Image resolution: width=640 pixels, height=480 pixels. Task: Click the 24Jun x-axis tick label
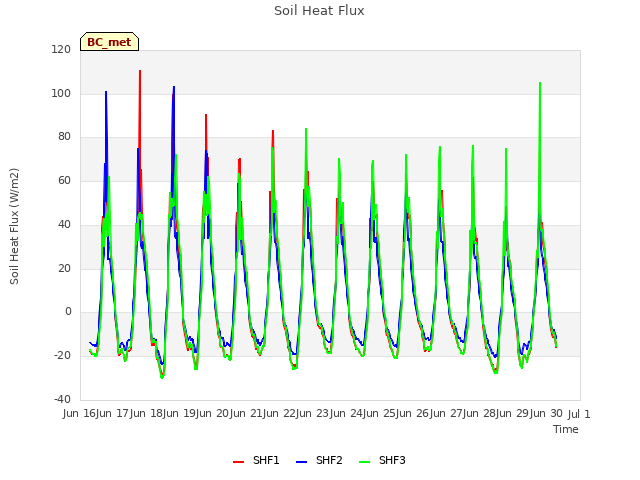click(364, 414)
